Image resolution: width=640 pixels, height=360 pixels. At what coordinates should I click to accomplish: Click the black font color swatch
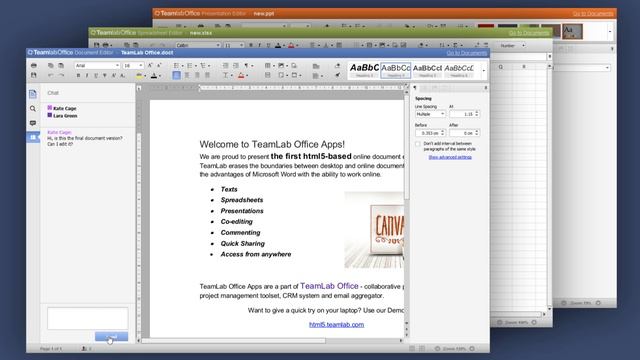[153, 76]
